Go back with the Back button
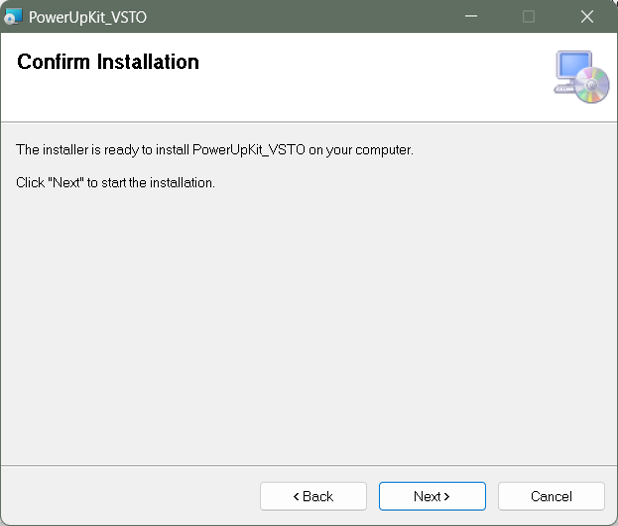The height and width of the screenshot is (526, 618). coord(313,496)
